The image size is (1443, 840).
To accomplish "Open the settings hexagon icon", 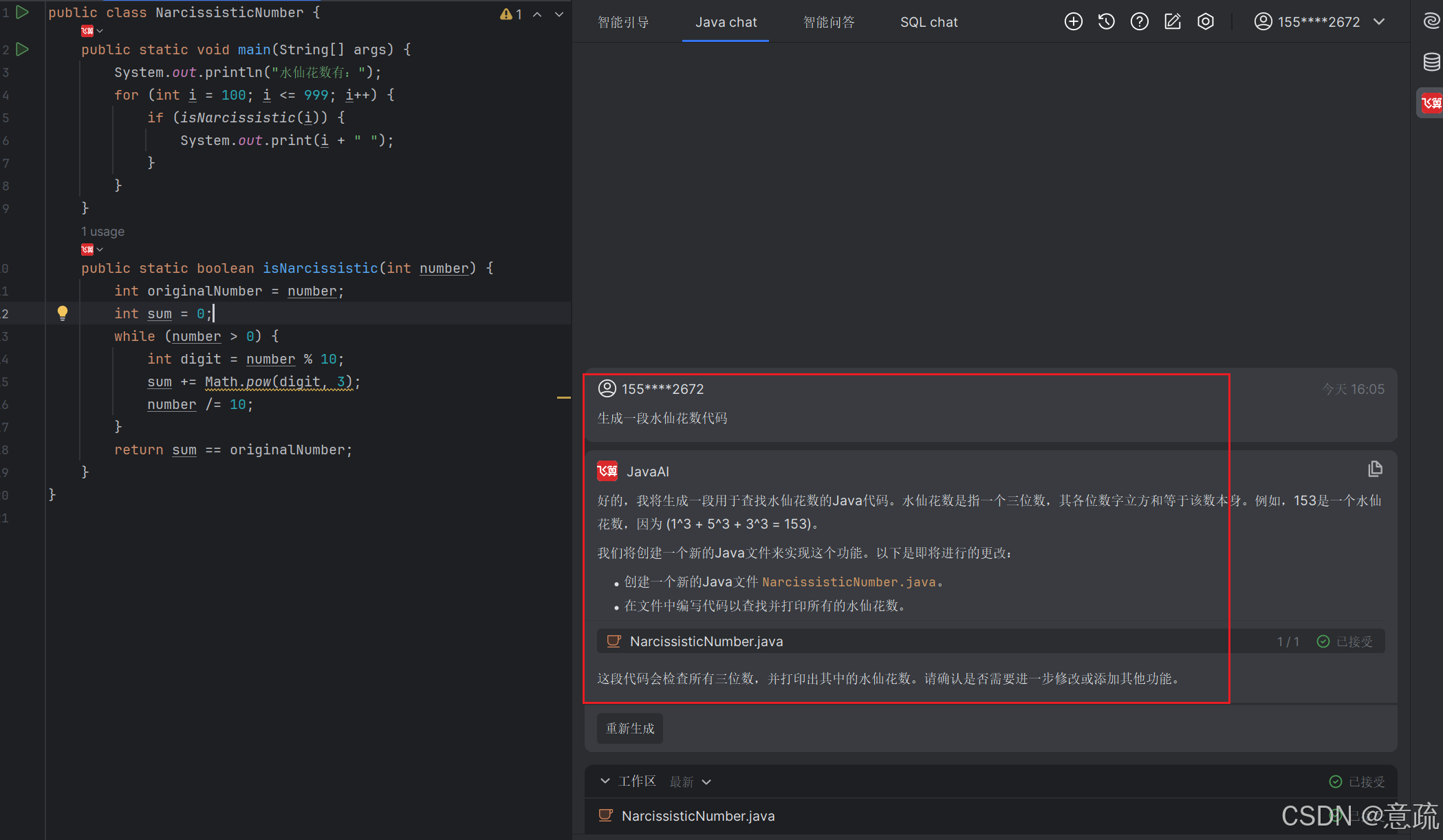I will point(1206,22).
